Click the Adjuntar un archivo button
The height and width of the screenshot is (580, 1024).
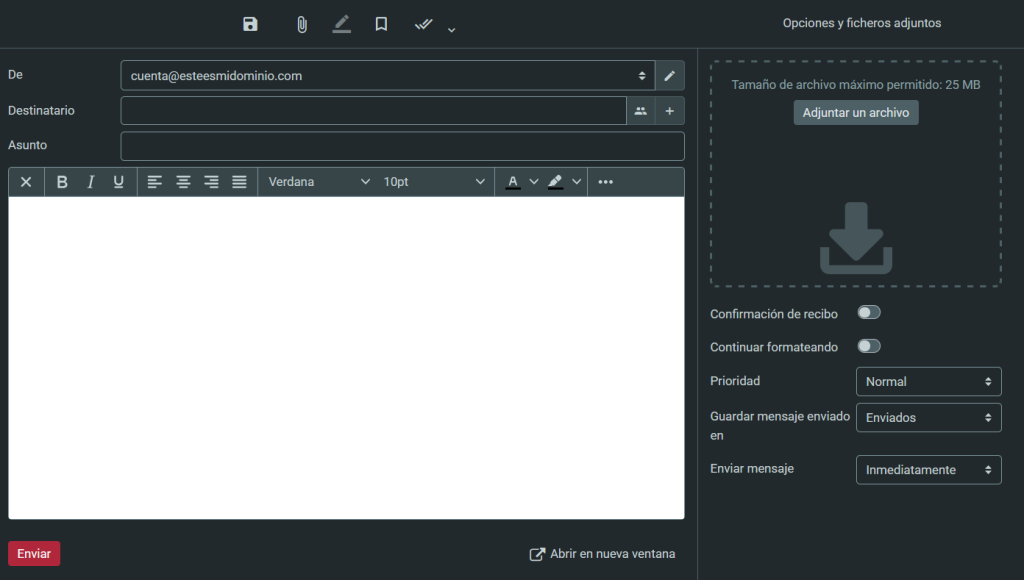pos(856,113)
